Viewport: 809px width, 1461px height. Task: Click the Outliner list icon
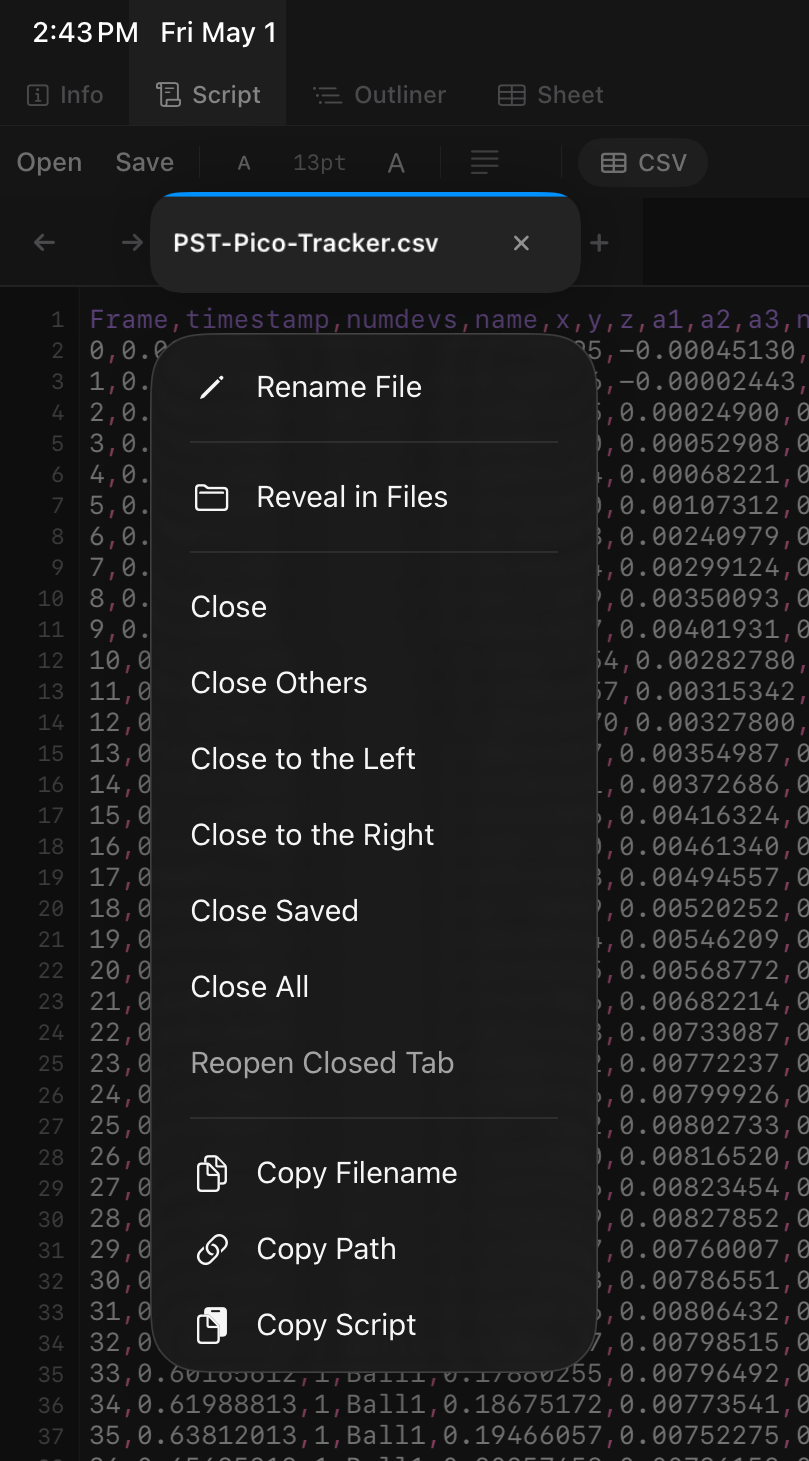[327, 95]
